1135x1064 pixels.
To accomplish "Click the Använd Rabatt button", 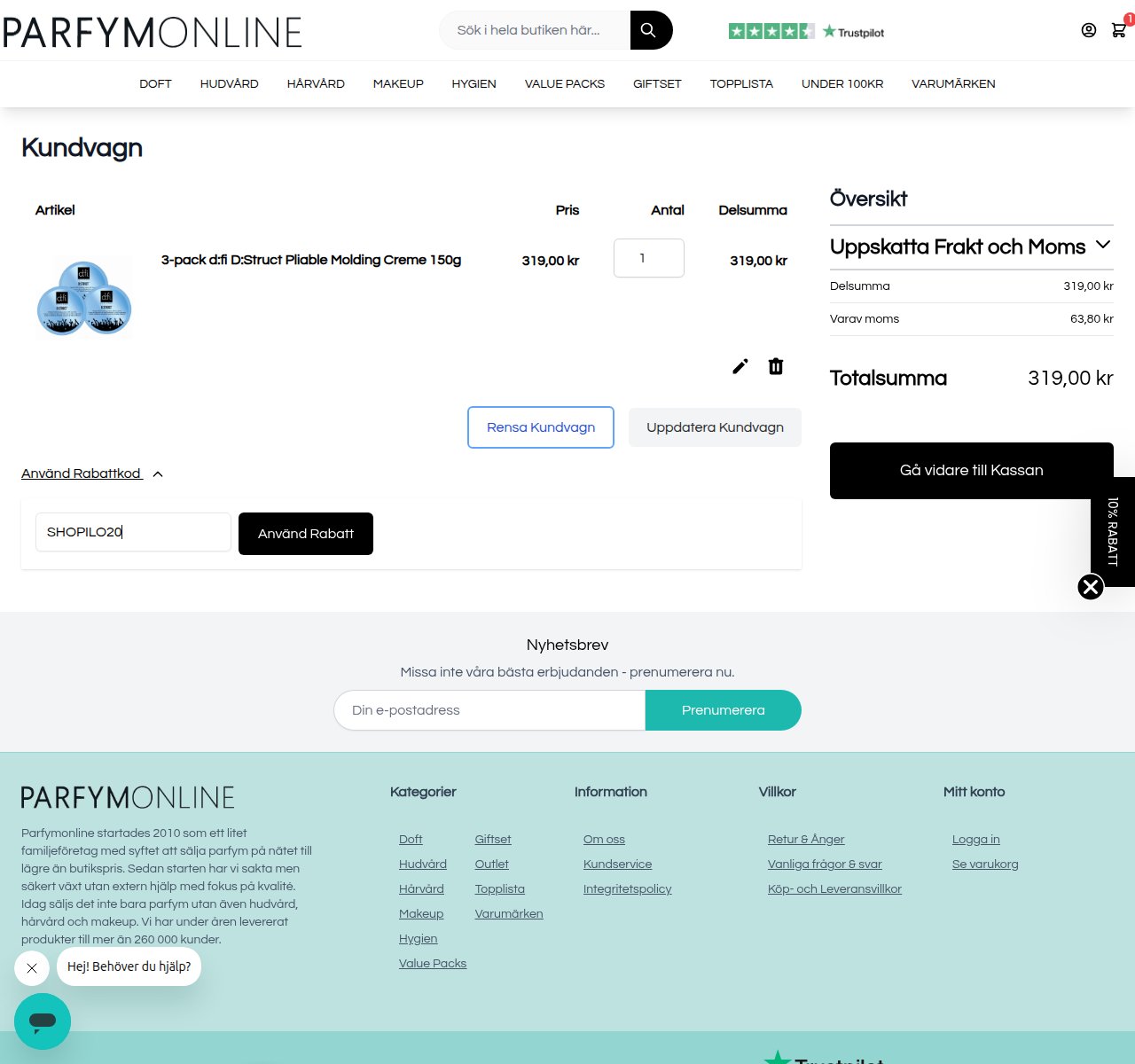I will coord(306,534).
